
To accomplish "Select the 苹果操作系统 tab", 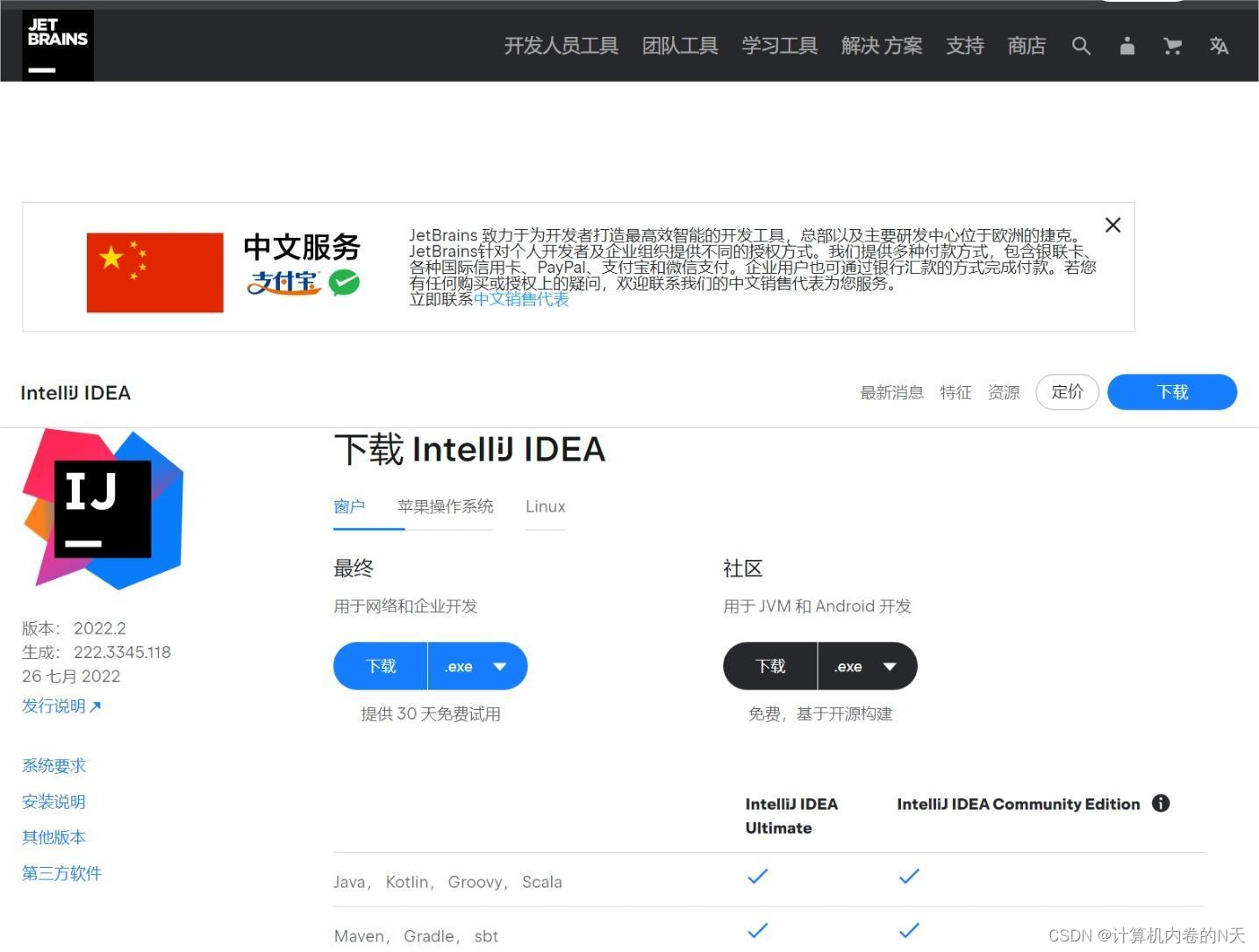I will pyautogui.click(x=445, y=506).
